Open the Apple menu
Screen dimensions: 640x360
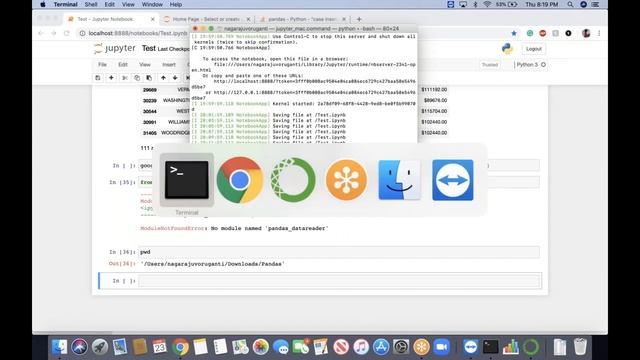point(42,4)
